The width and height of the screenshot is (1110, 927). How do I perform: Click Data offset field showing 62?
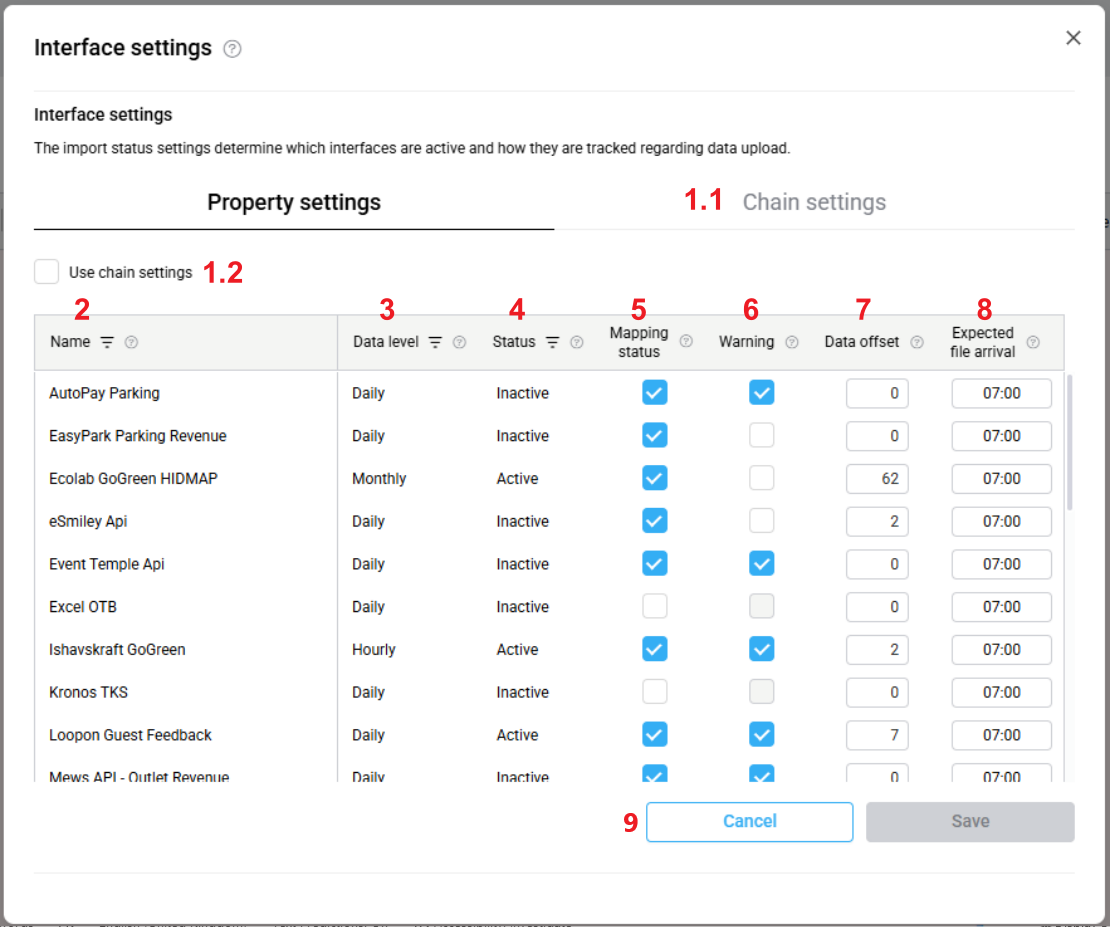877,479
